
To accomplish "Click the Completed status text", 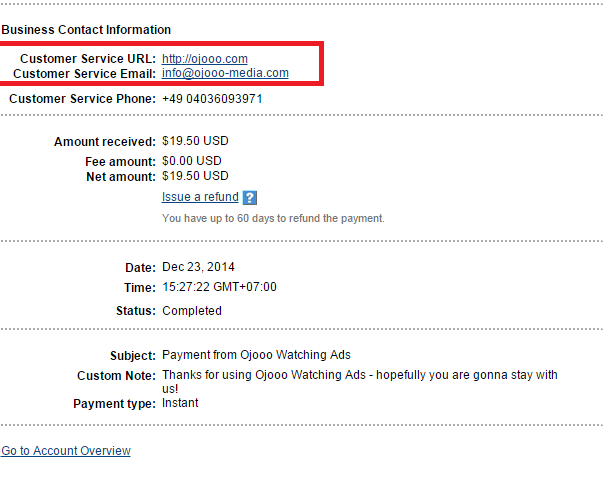I will coord(192,311).
